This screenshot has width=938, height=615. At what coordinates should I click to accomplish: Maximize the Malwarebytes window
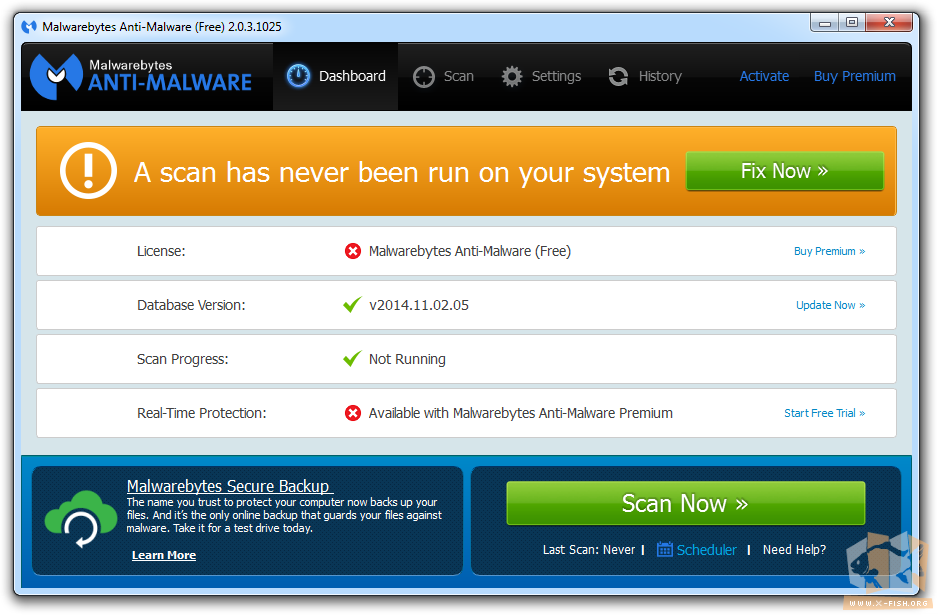(x=852, y=23)
